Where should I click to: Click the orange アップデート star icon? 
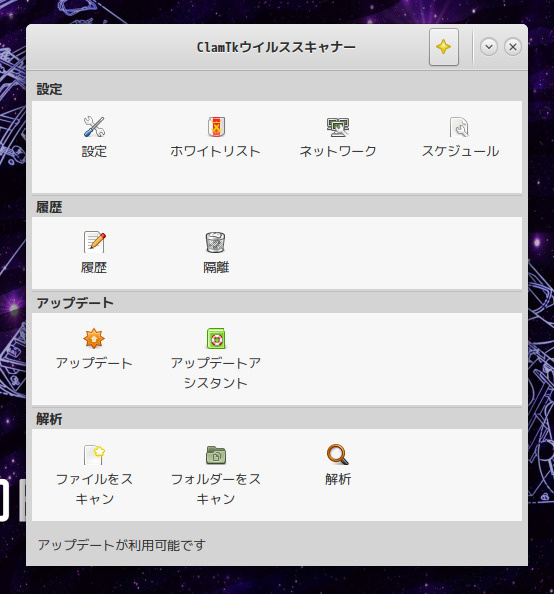(94, 338)
